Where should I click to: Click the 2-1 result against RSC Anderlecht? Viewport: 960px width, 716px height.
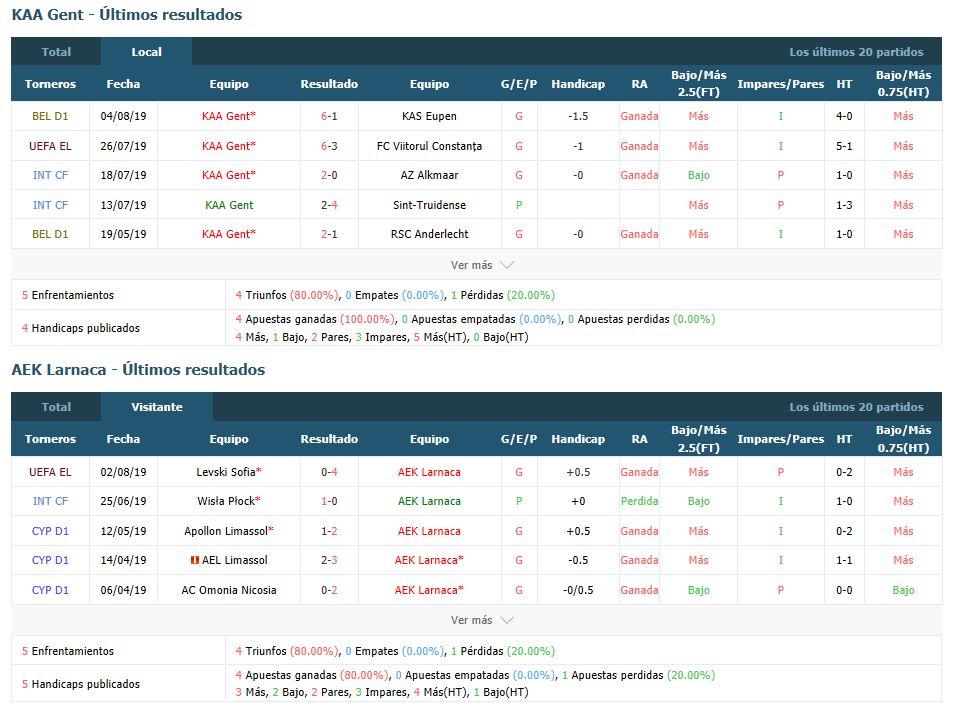pos(329,234)
